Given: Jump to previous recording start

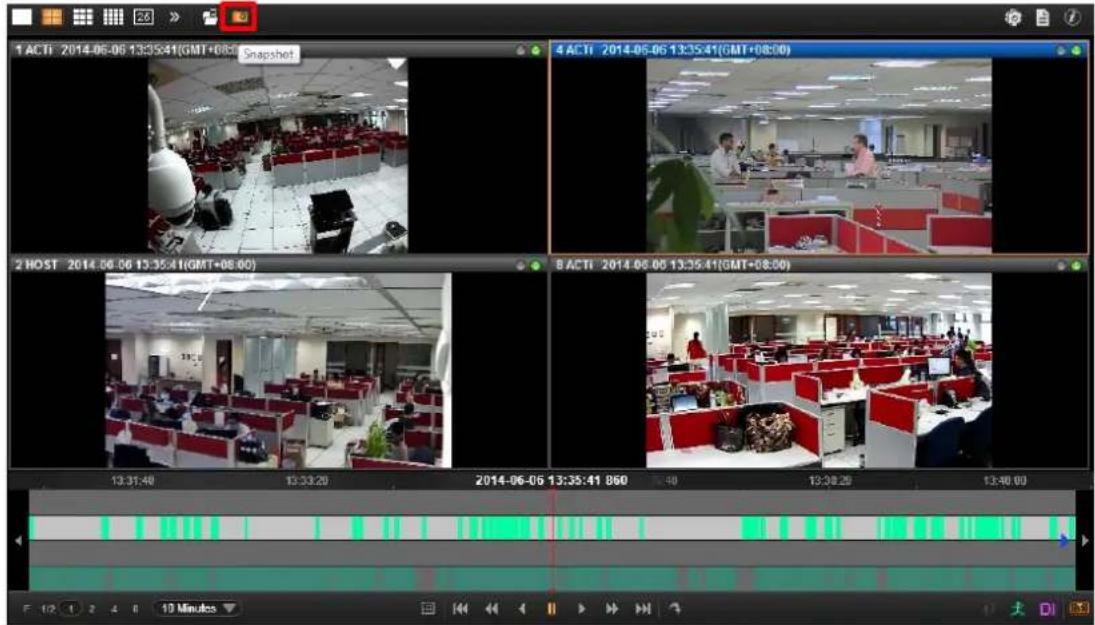Looking at the screenshot, I should point(460,609).
